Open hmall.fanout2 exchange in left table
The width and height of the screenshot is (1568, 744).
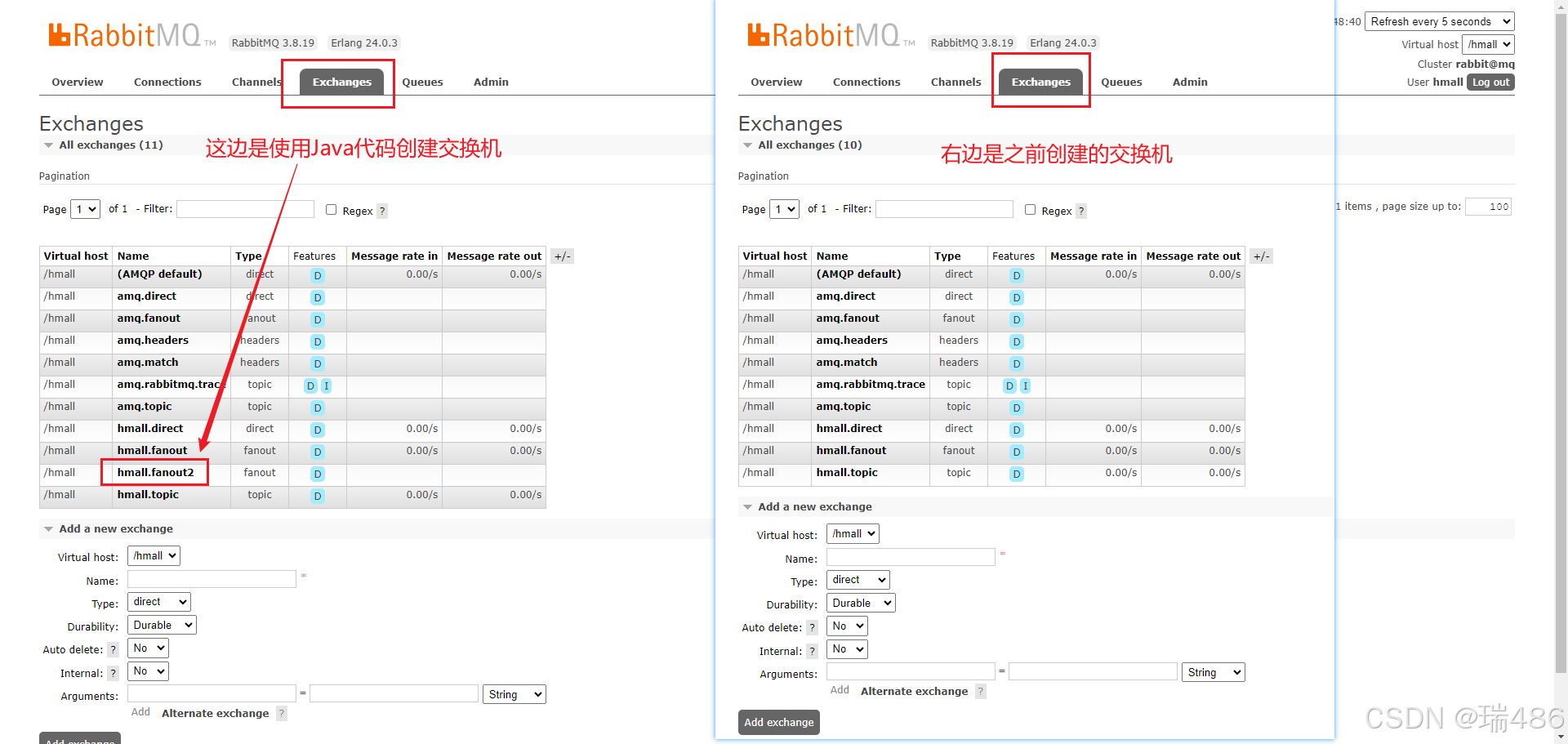click(155, 473)
